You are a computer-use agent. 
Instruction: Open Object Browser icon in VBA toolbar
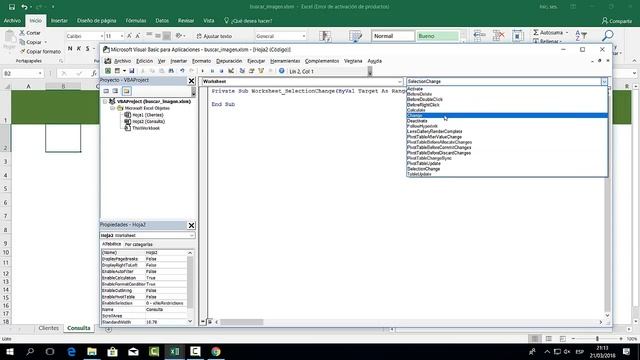point(261,71)
